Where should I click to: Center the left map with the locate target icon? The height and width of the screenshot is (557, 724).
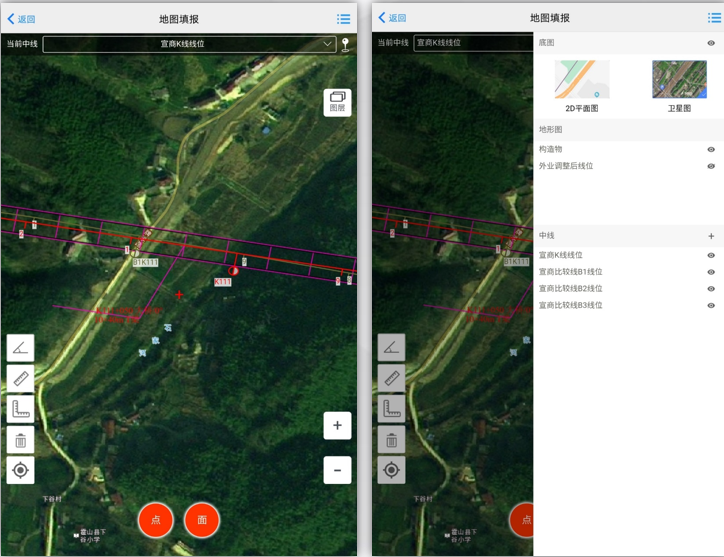tap(20, 470)
